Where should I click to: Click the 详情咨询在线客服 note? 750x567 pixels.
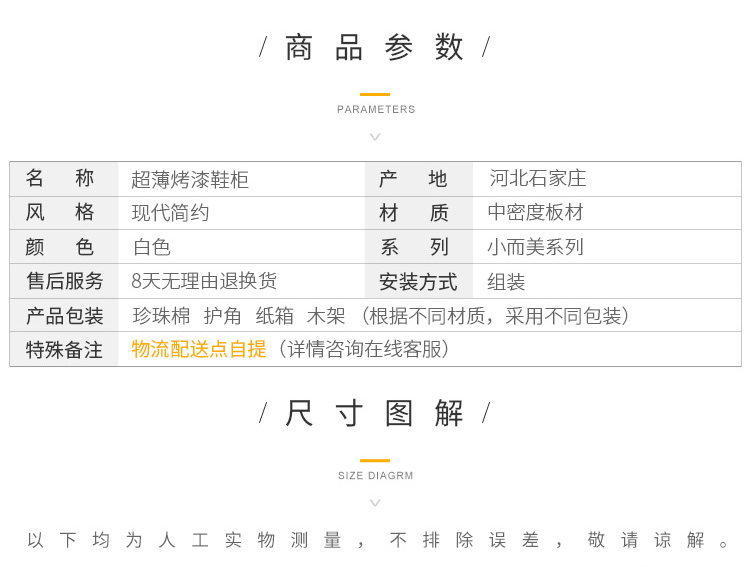364,349
